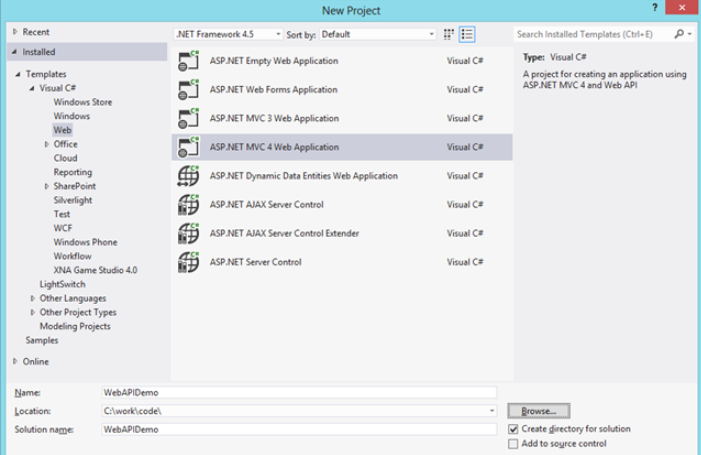Open the Sort by Default dropdown
This screenshot has width=701, height=455.
[378, 34]
